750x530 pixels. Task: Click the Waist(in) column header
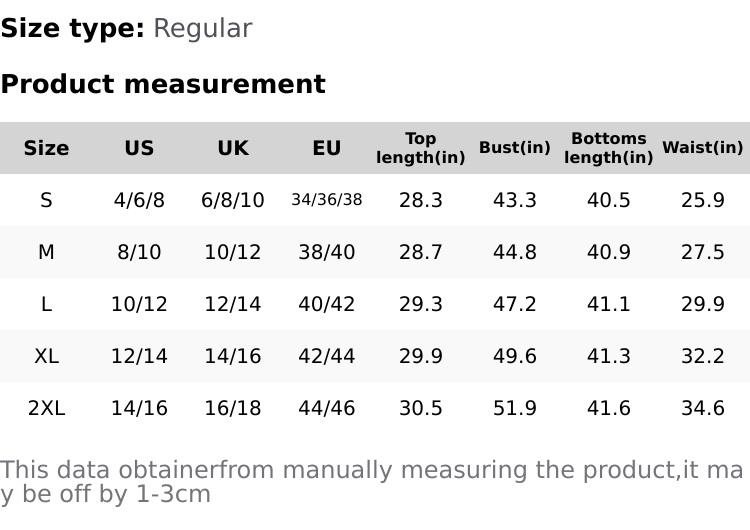703,148
